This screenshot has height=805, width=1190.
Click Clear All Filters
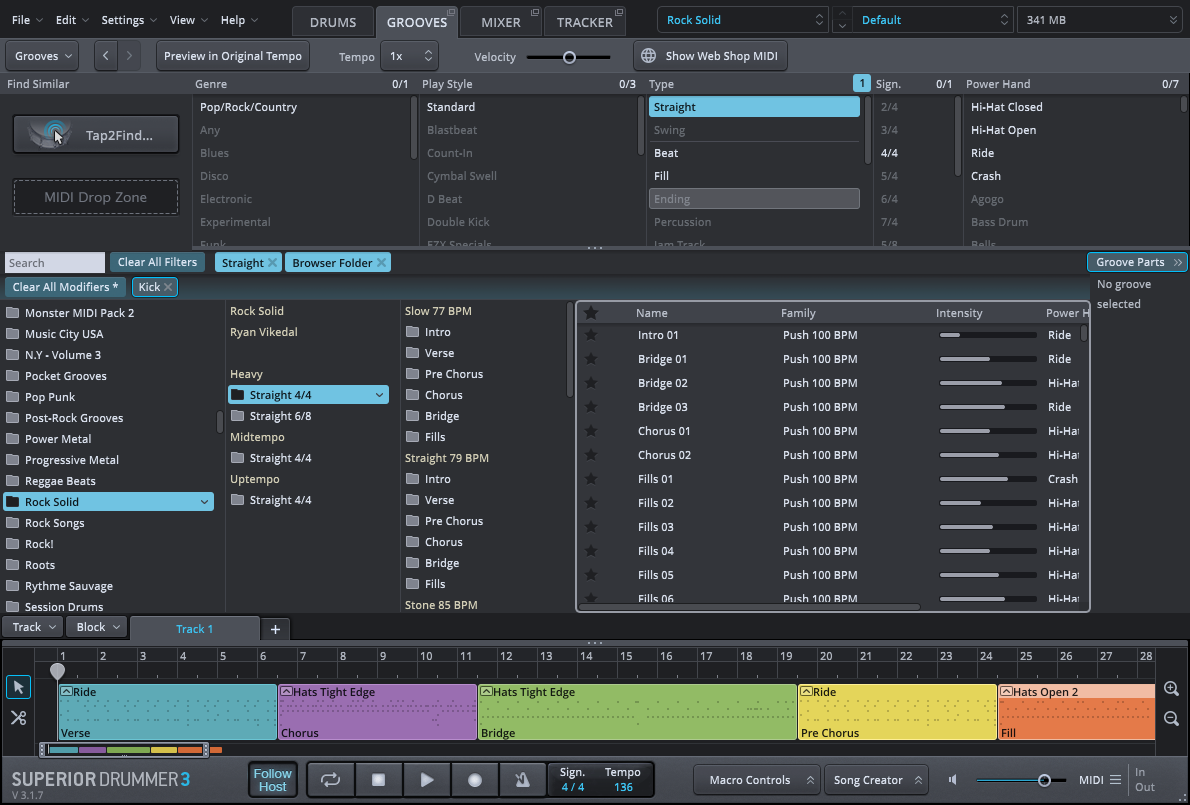click(157, 262)
